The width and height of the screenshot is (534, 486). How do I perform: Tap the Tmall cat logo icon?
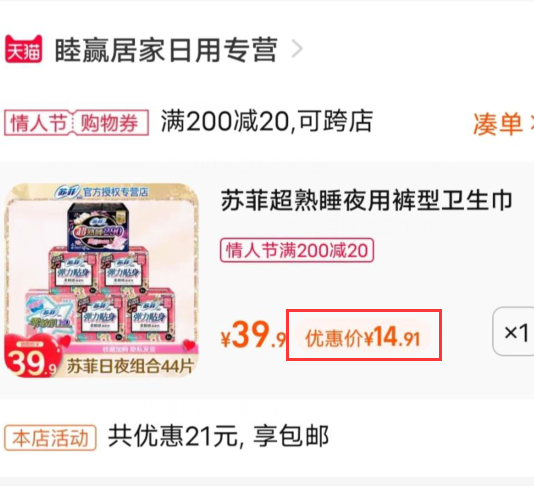pyautogui.click(x=23, y=49)
